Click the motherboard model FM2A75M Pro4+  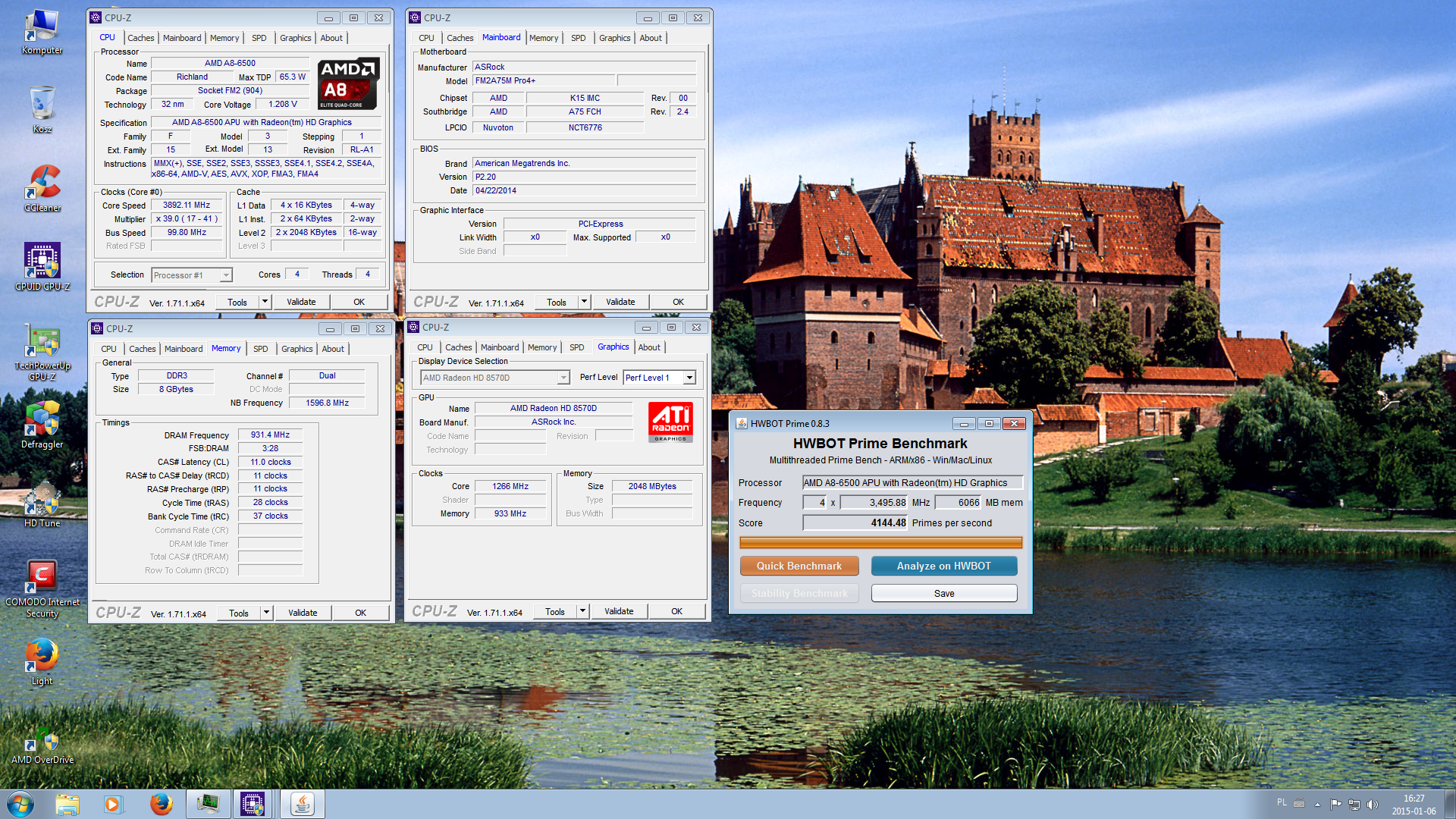pyautogui.click(x=543, y=80)
